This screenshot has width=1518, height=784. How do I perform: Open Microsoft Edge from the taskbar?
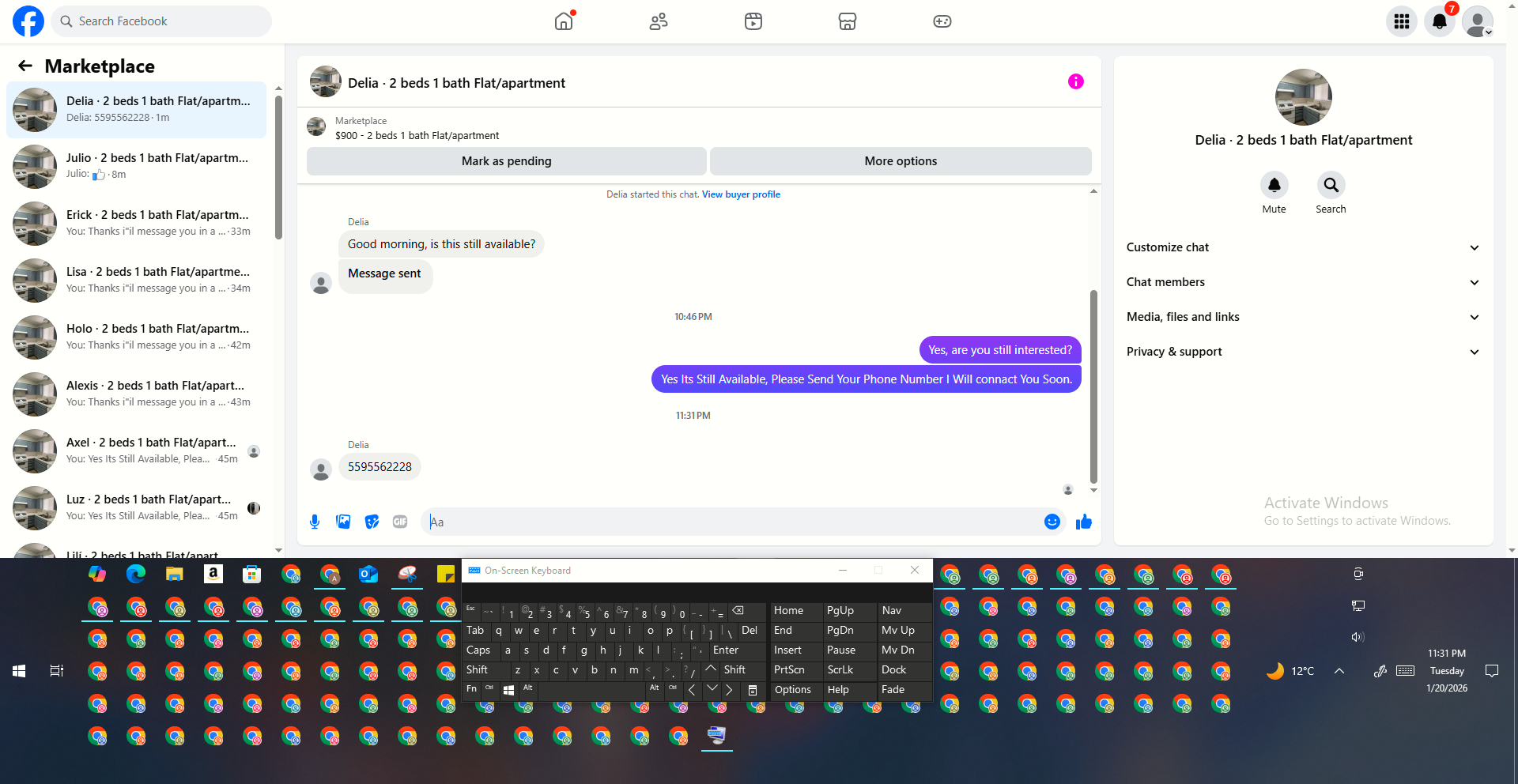click(136, 574)
